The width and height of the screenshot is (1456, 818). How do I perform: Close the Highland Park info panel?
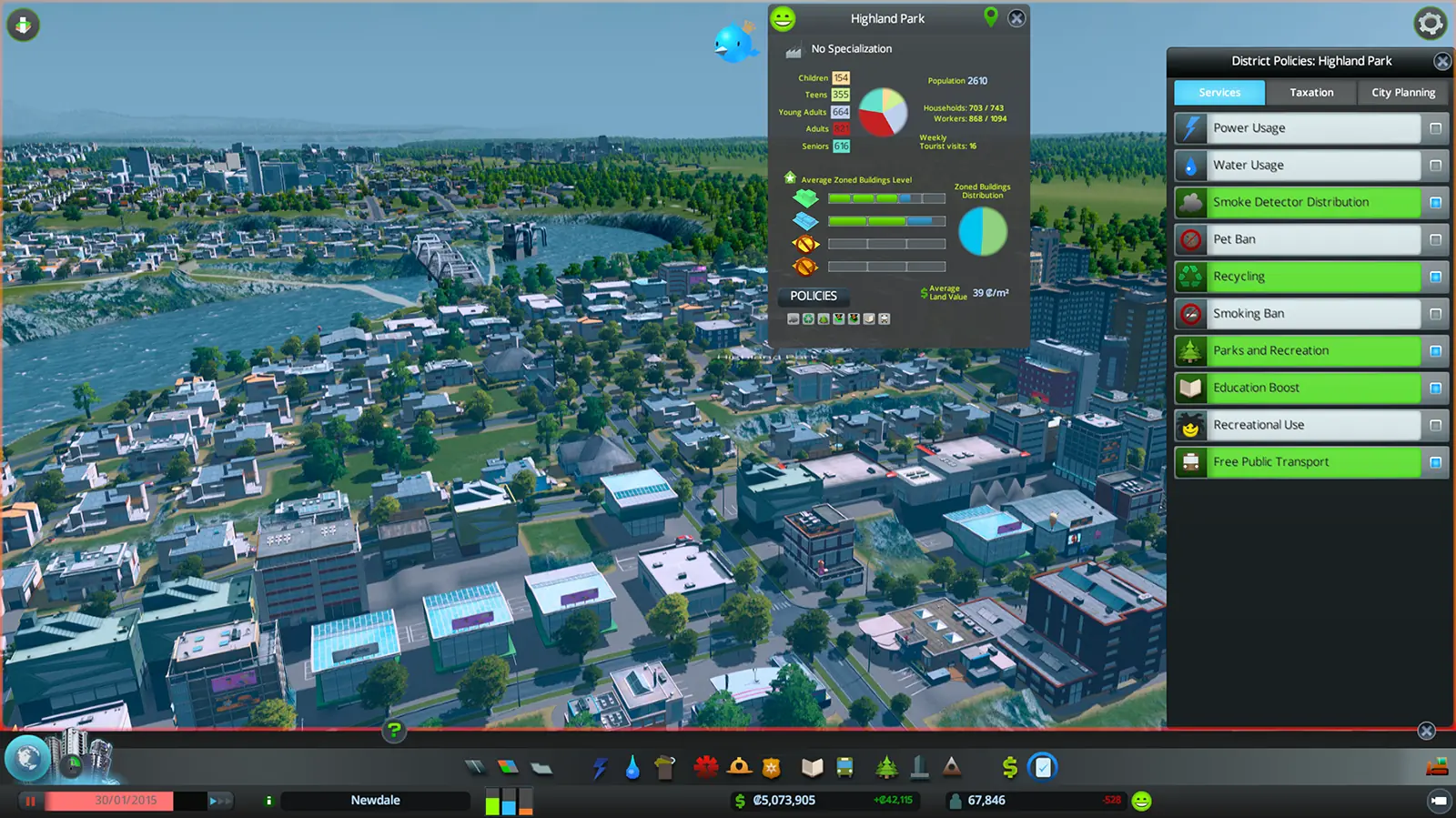coord(1016,18)
